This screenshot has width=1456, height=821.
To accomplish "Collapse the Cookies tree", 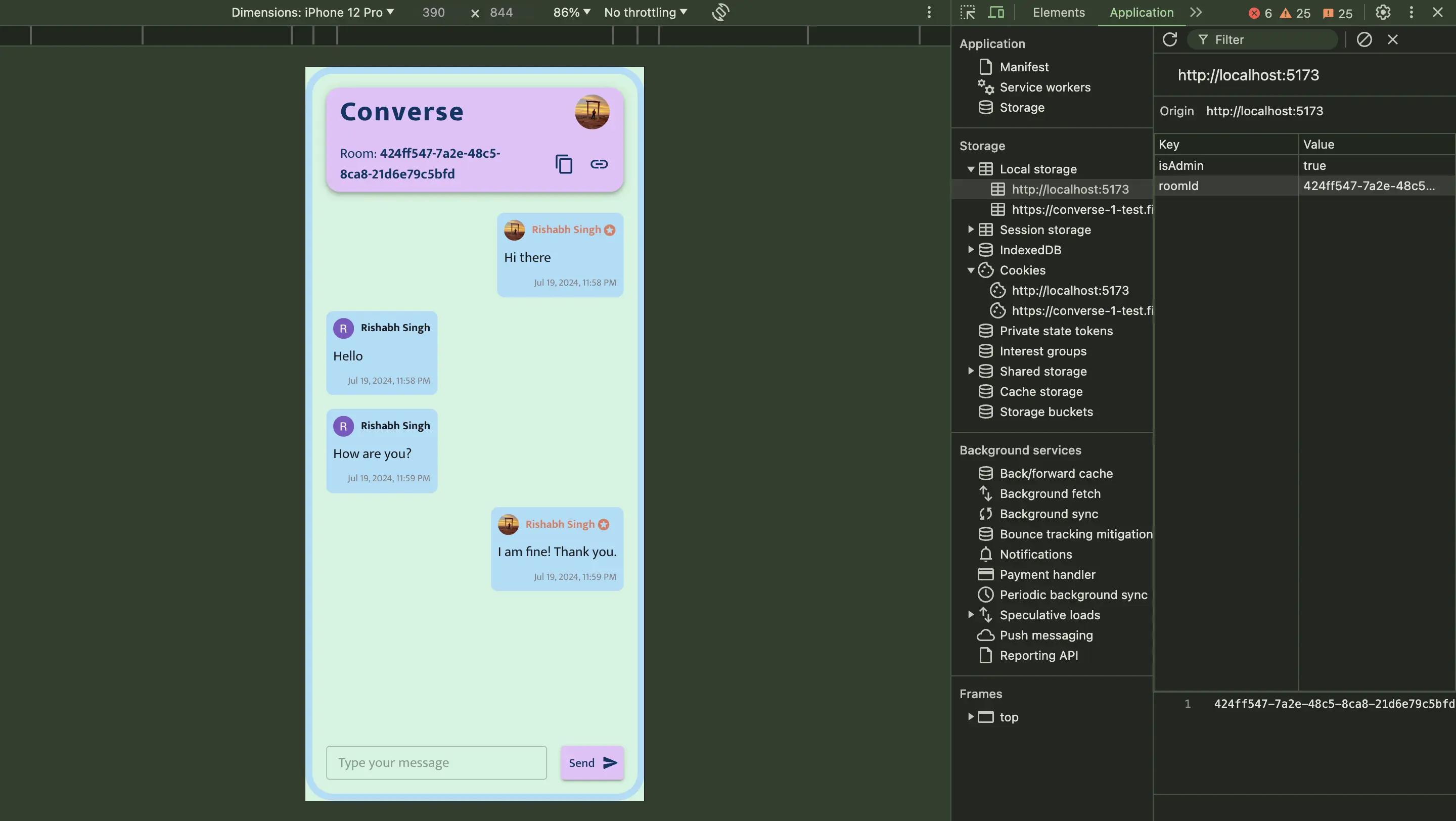I will pos(970,270).
